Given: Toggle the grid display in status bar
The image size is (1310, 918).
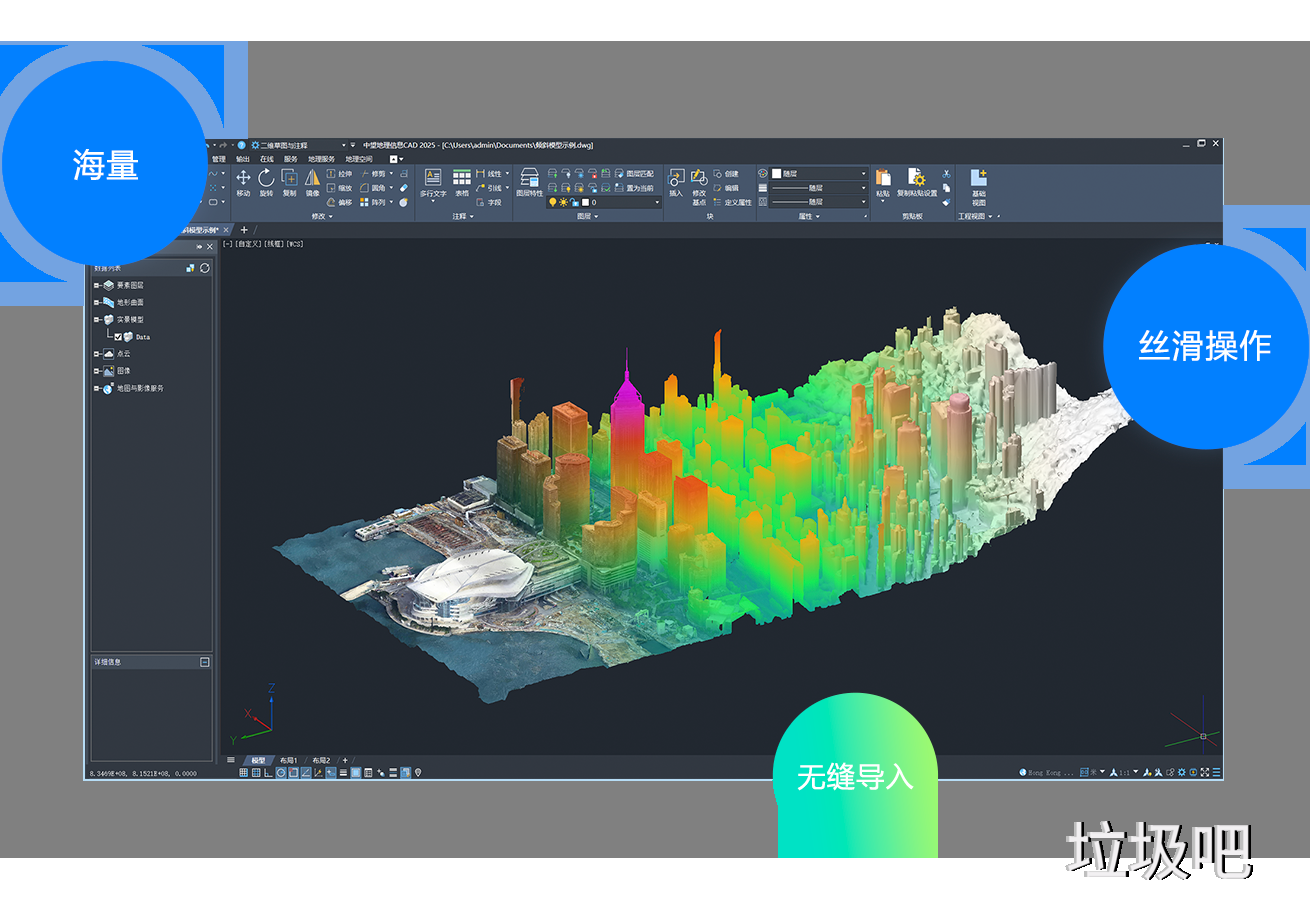Looking at the screenshot, I should 243,772.
